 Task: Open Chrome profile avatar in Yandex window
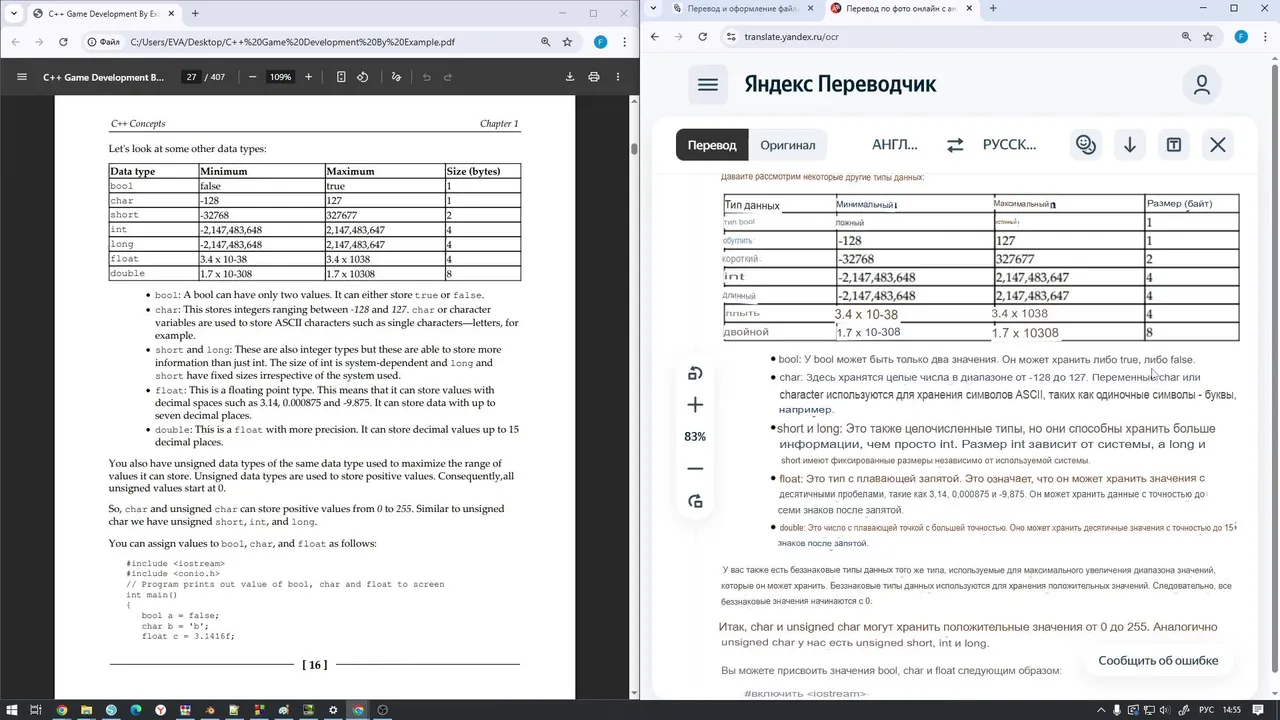tap(1241, 36)
